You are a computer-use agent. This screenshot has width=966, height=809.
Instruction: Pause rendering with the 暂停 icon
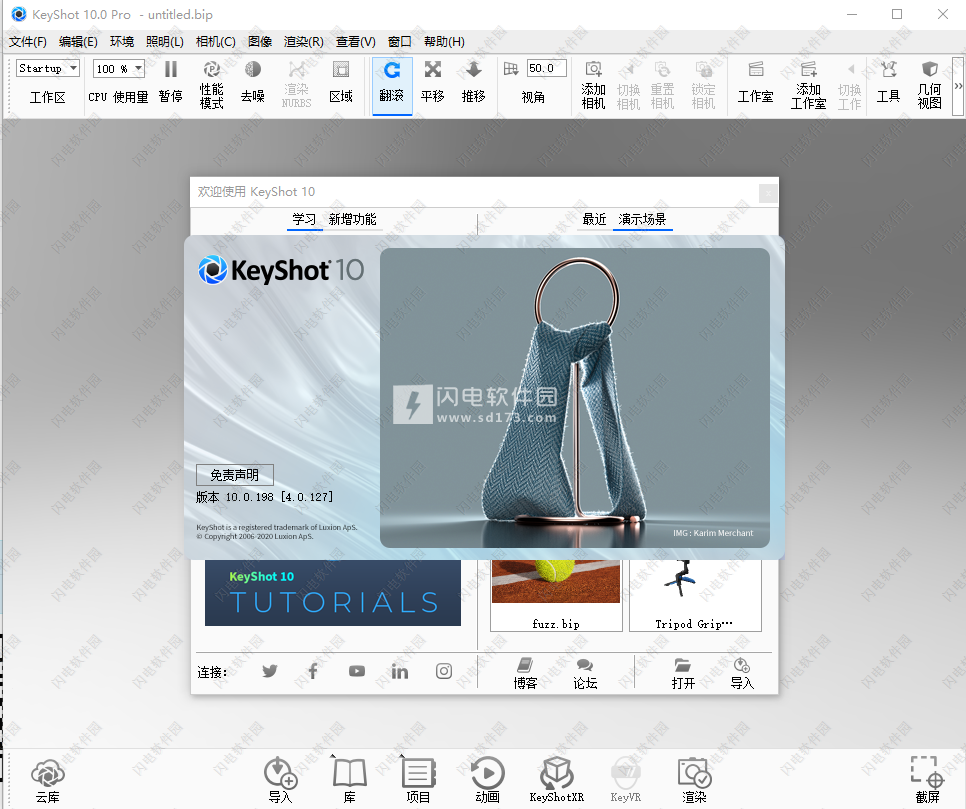171,82
